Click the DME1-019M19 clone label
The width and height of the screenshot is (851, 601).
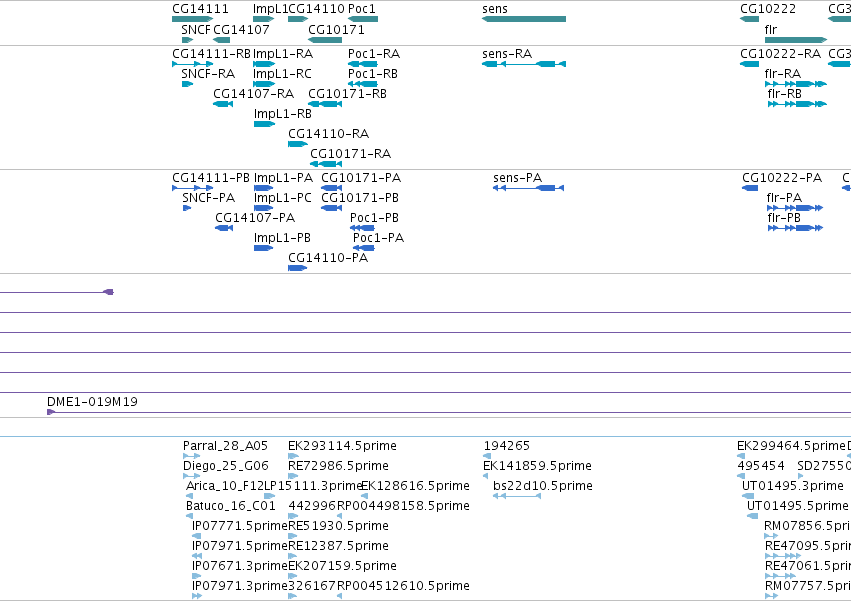coord(92,402)
